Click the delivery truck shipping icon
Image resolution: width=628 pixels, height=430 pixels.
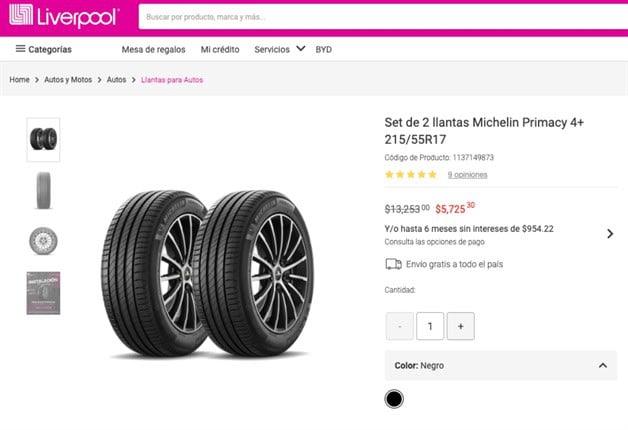tap(393, 264)
